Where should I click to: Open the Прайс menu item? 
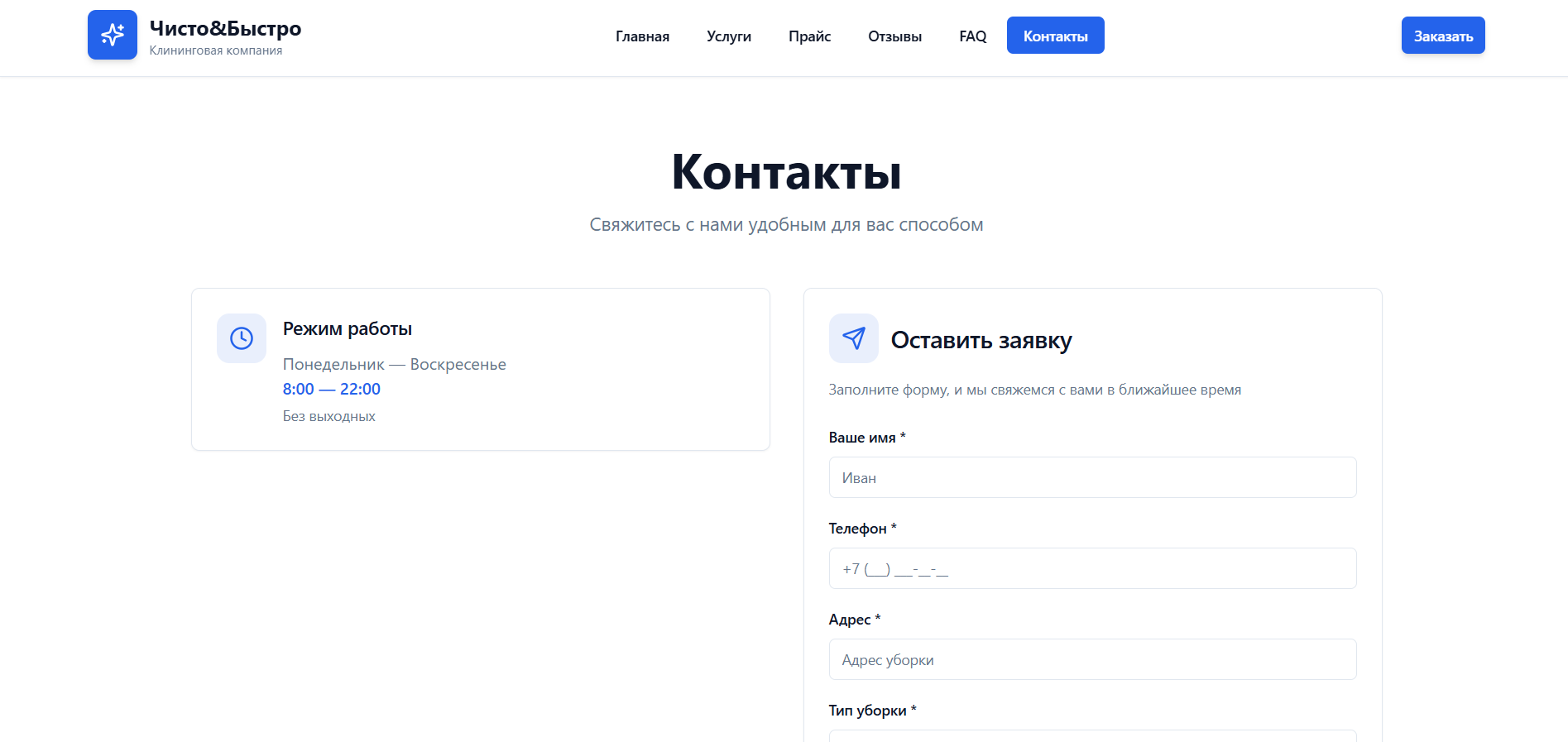pos(809,36)
